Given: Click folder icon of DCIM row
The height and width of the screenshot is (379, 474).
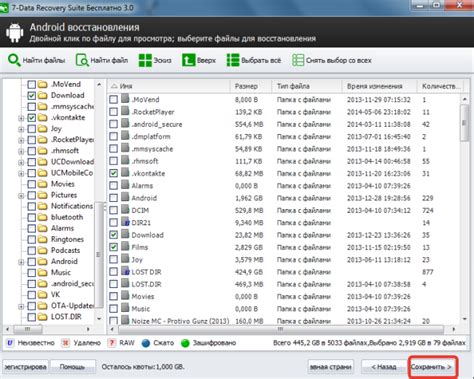Looking at the screenshot, I should tap(125, 210).
